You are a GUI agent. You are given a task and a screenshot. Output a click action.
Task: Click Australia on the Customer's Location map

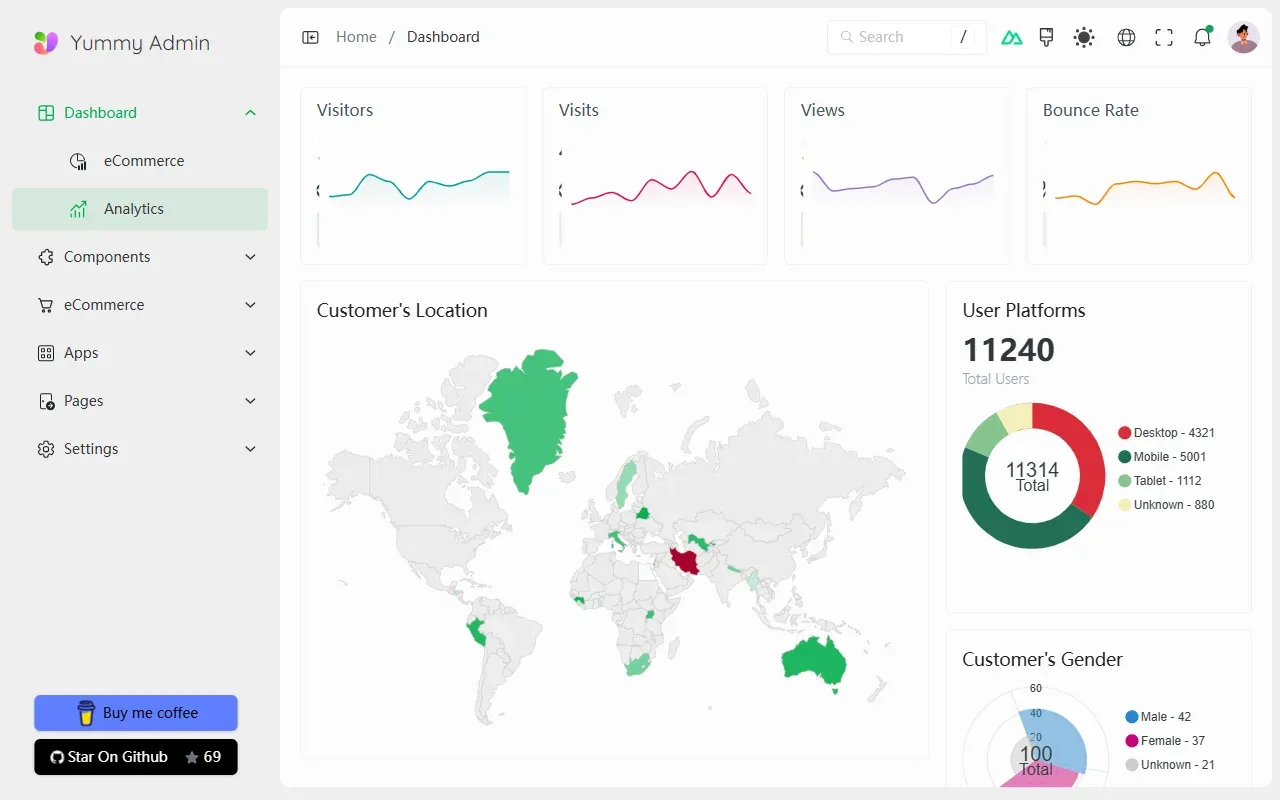point(813,660)
